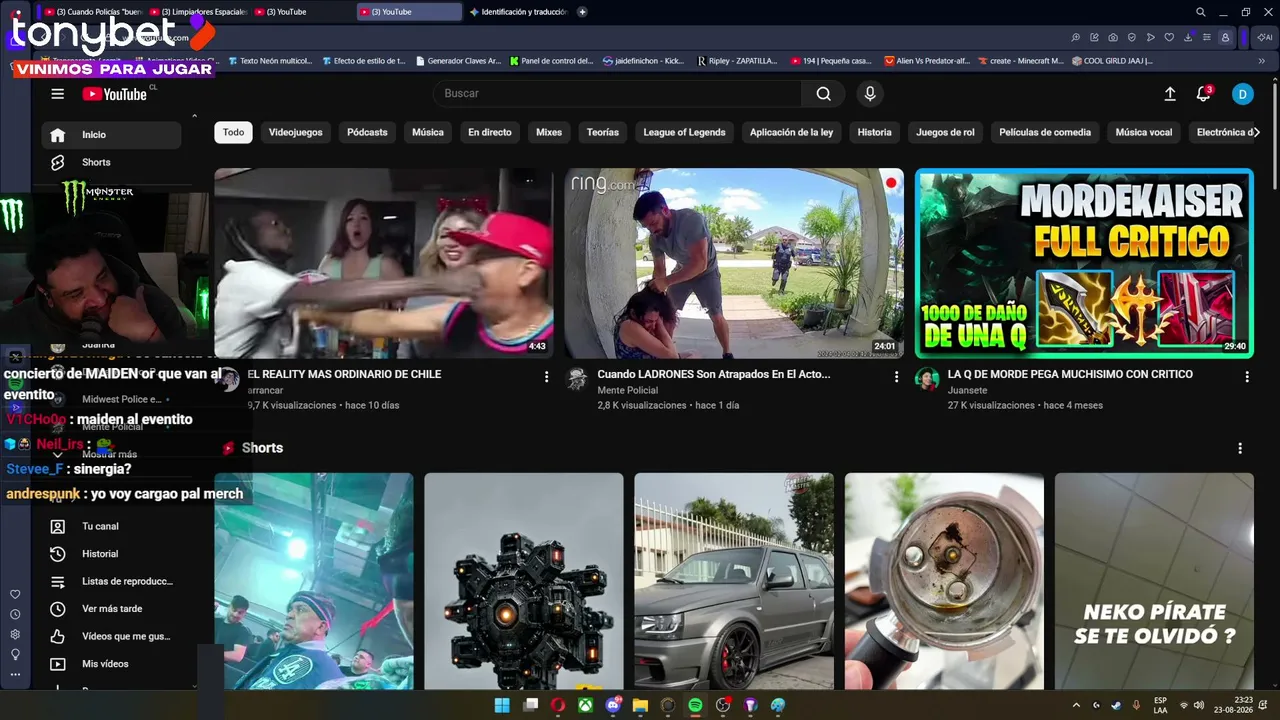This screenshot has height=720, width=1280.
Task: Select the Mixes filter chip
Action: [549, 132]
